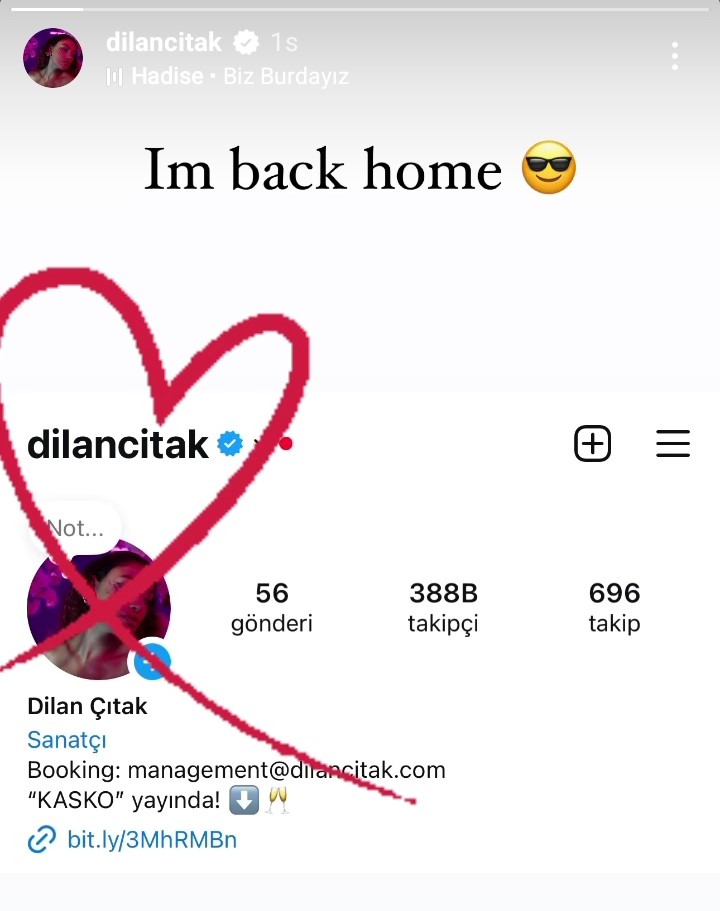The image size is (720, 911).
Task: Tap the blue plus badge on profile photo
Action: pyautogui.click(x=152, y=661)
